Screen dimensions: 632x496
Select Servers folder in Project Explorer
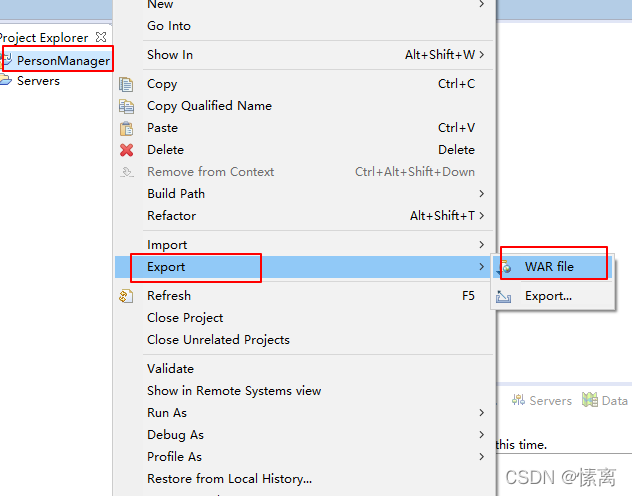pos(38,81)
